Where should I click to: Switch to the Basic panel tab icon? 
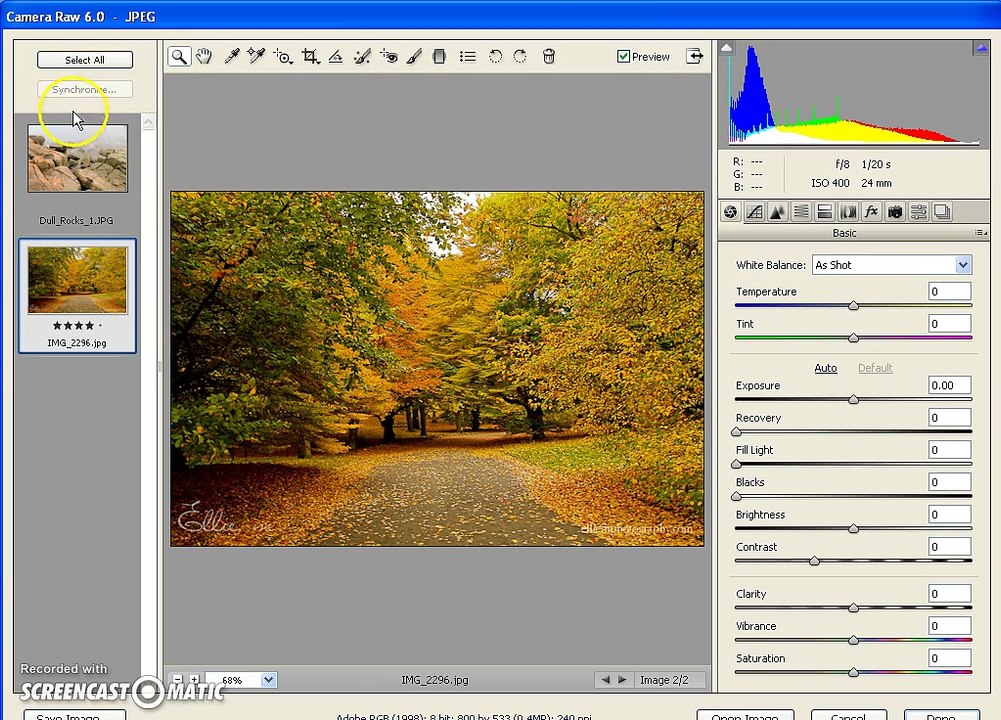[731, 212]
